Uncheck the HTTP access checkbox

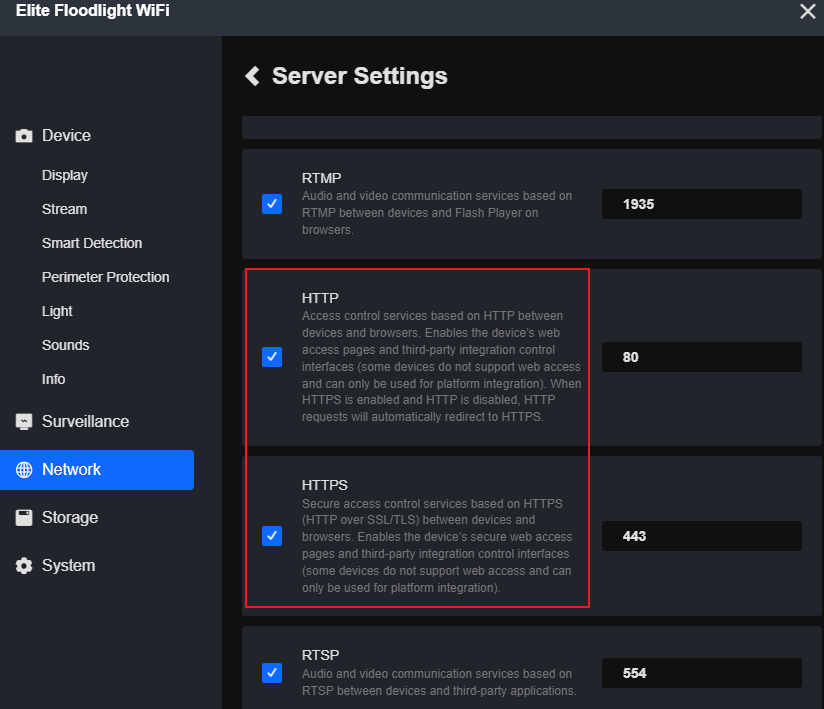point(272,356)
